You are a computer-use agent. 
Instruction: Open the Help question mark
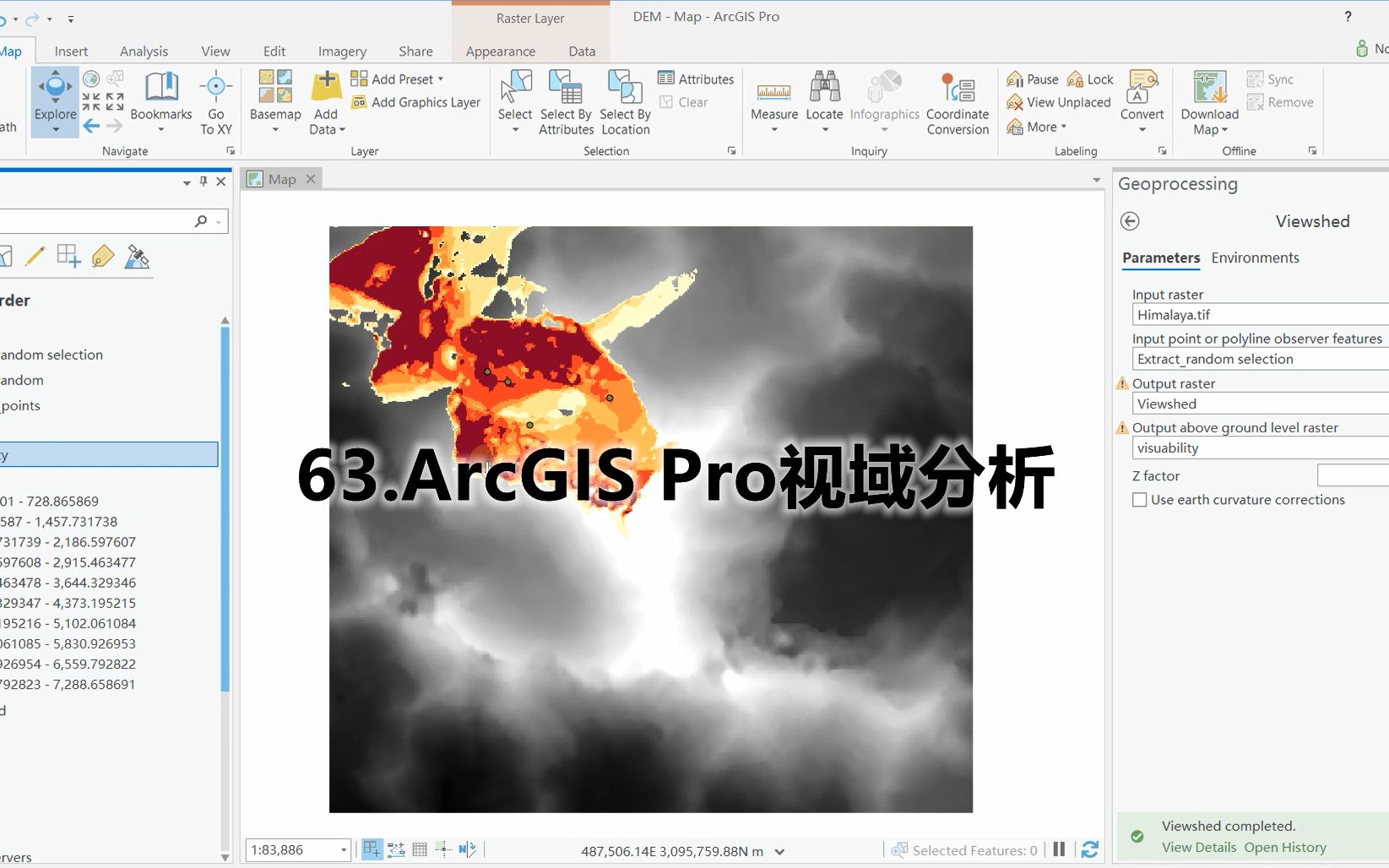tap(1348, 17)
